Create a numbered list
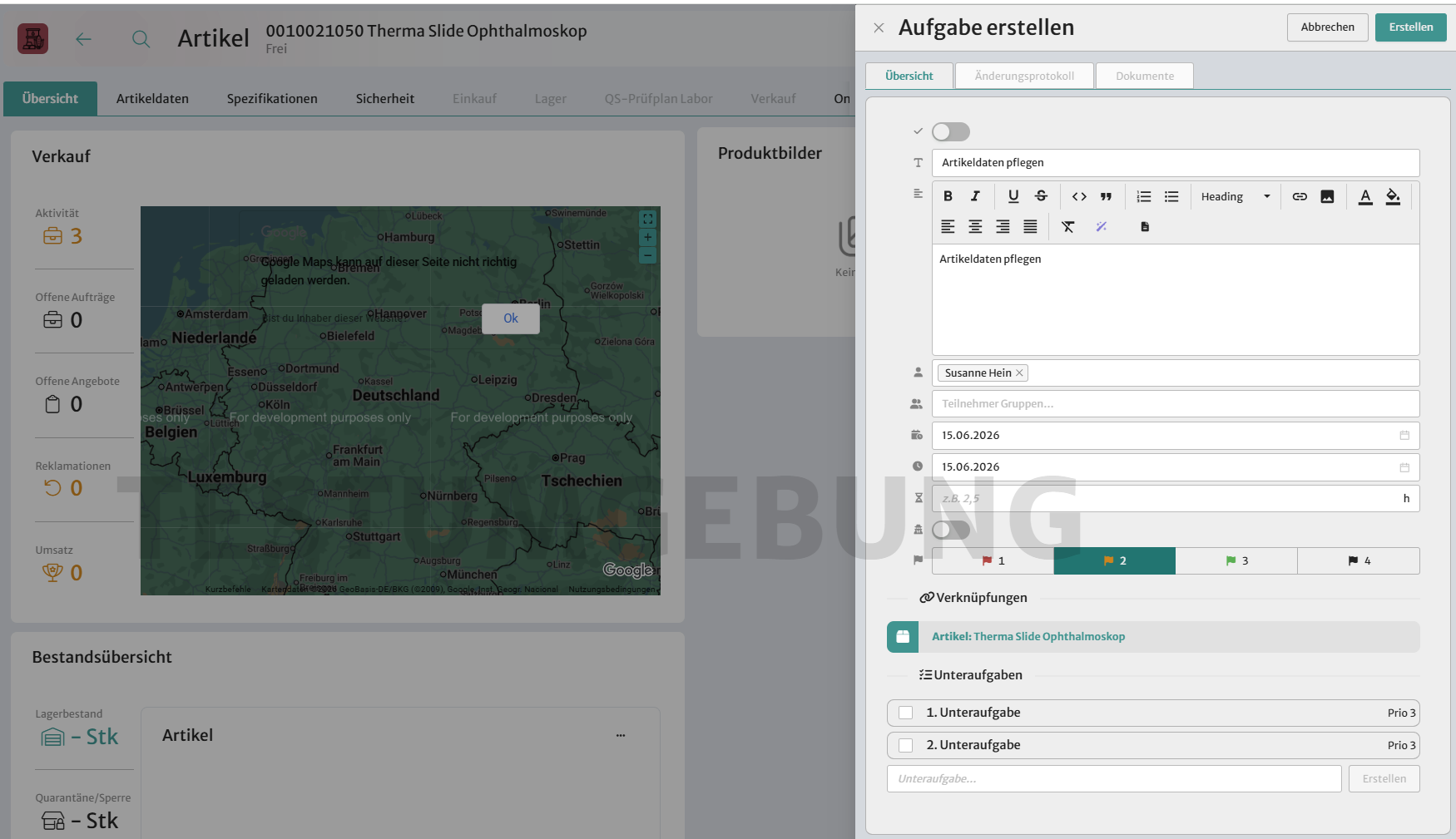Screen dimensions: 1456x839 (1144, 196)
